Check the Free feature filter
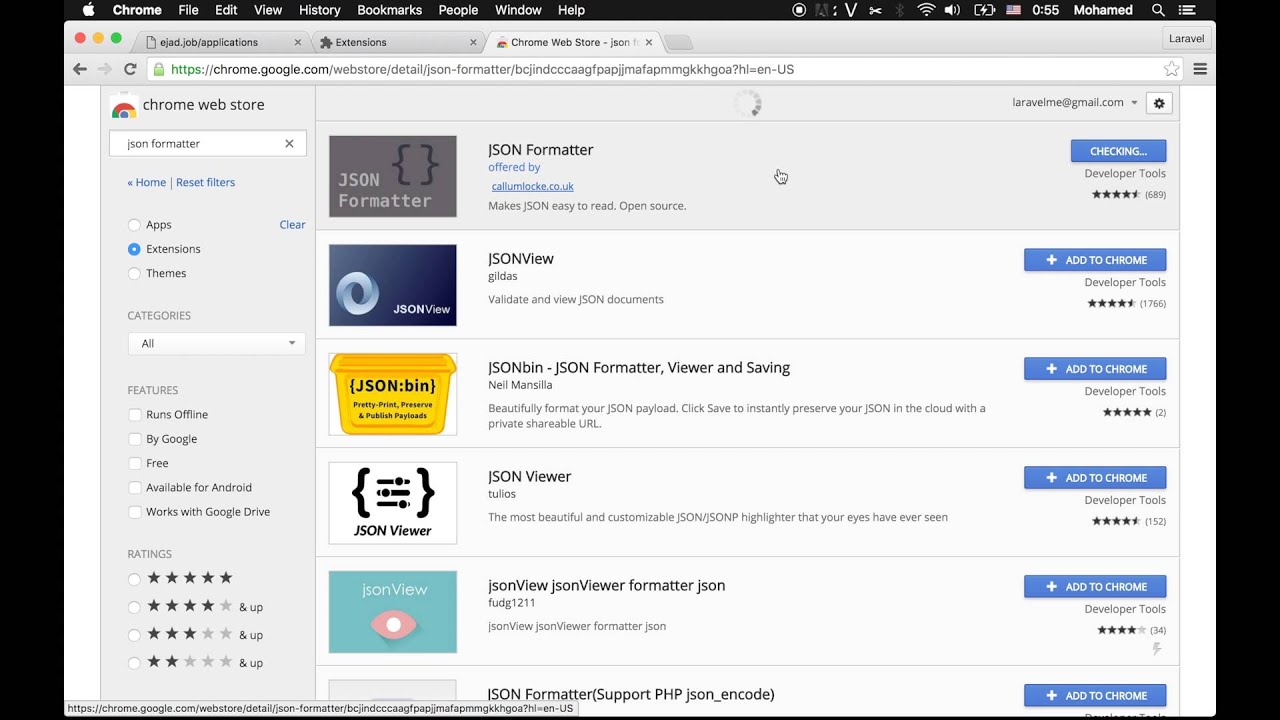1280x720 pixels. 134,463
